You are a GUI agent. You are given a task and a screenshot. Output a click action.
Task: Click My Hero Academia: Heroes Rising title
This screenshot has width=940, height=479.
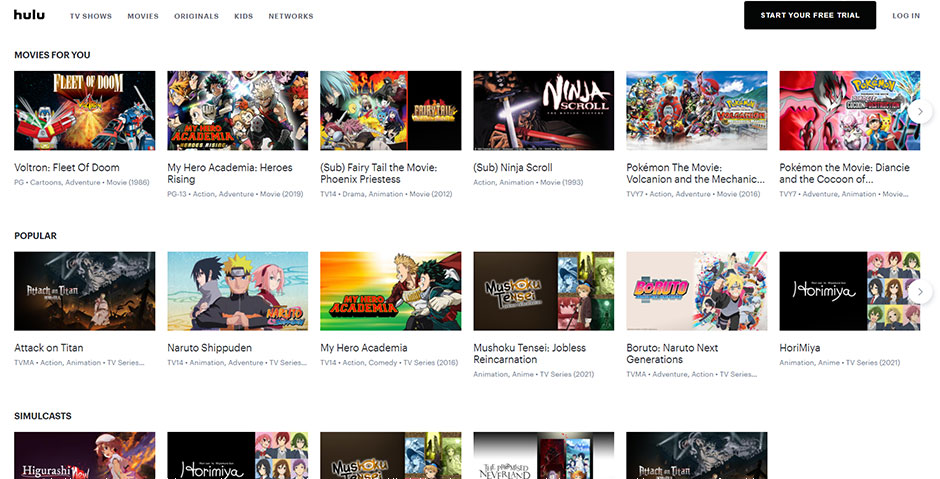click(x=230, y=173)
